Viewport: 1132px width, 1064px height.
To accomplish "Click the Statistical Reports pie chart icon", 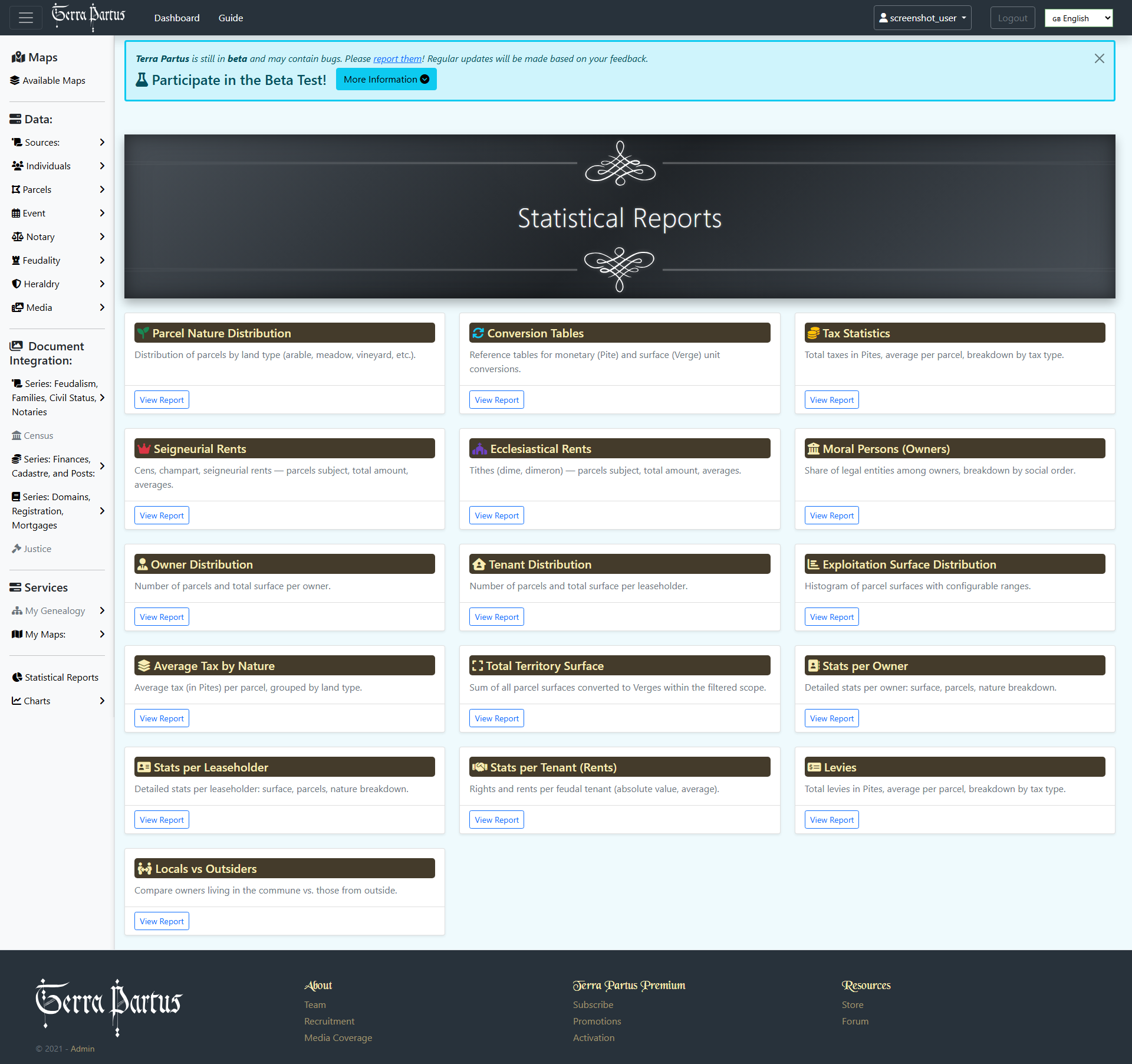I will pyautogui.click(x=17, y=677).
